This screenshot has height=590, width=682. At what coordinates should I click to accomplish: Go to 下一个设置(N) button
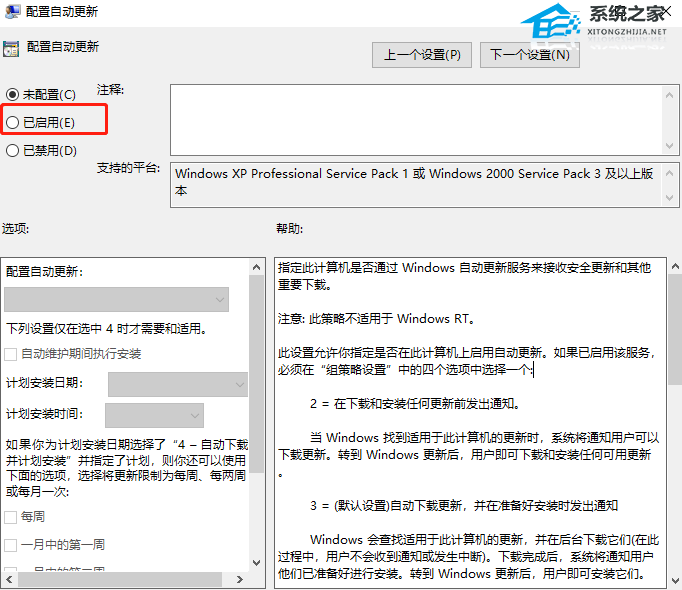click(530, 55)
